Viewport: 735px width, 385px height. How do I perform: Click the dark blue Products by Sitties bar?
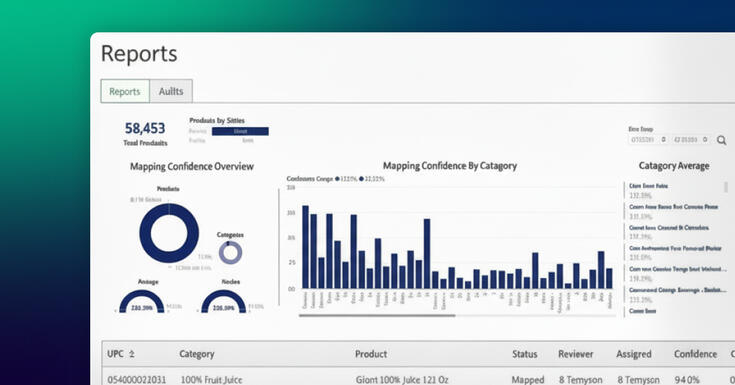pos(240,131)
